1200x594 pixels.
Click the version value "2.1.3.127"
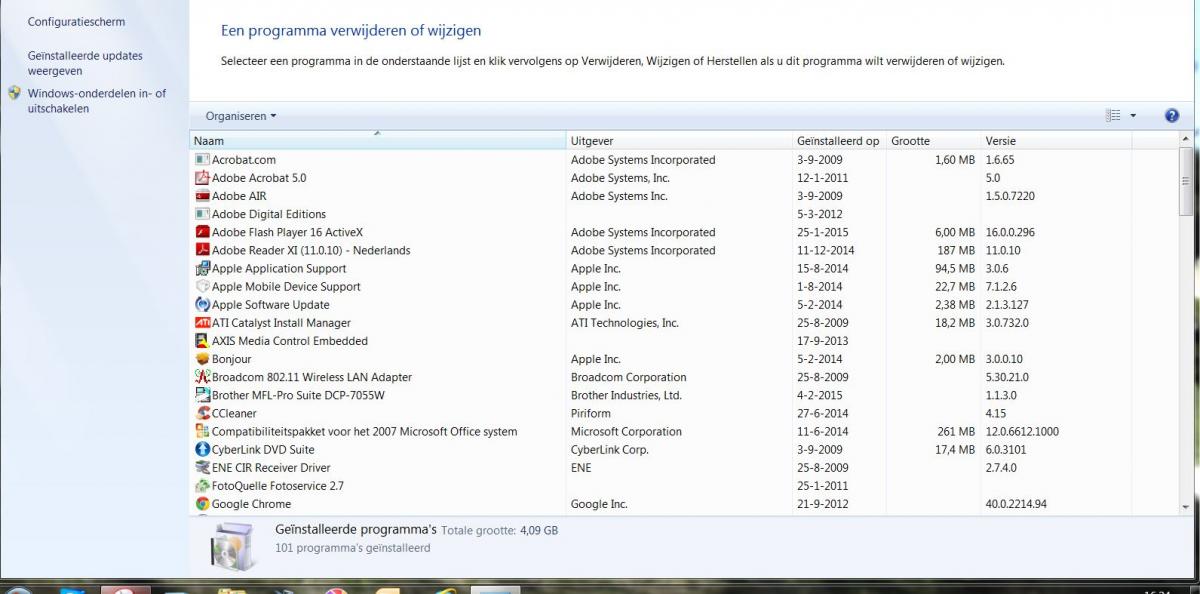point(1007,305)
